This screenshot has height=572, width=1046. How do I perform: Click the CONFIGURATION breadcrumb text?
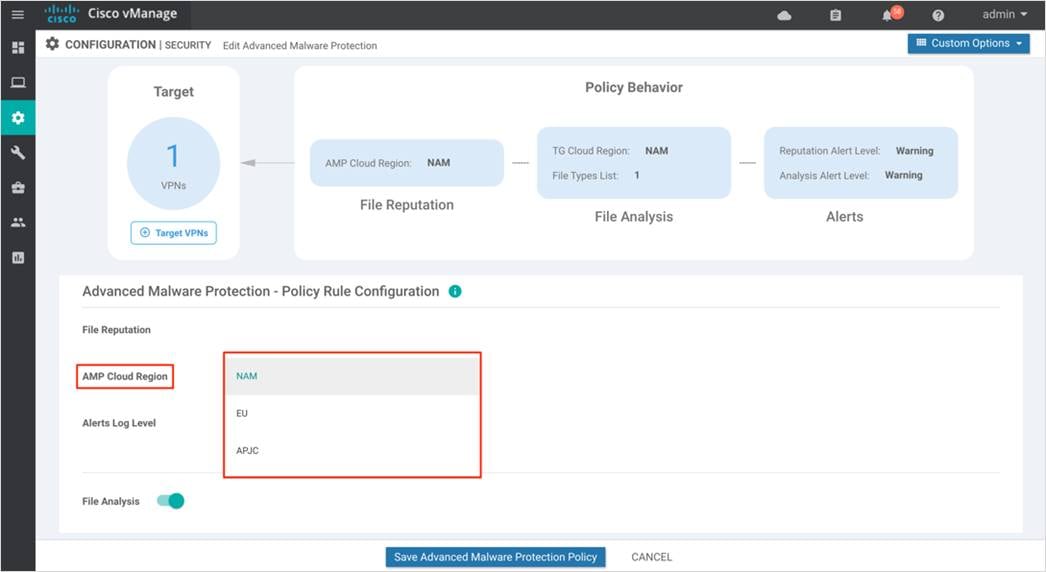110,45
